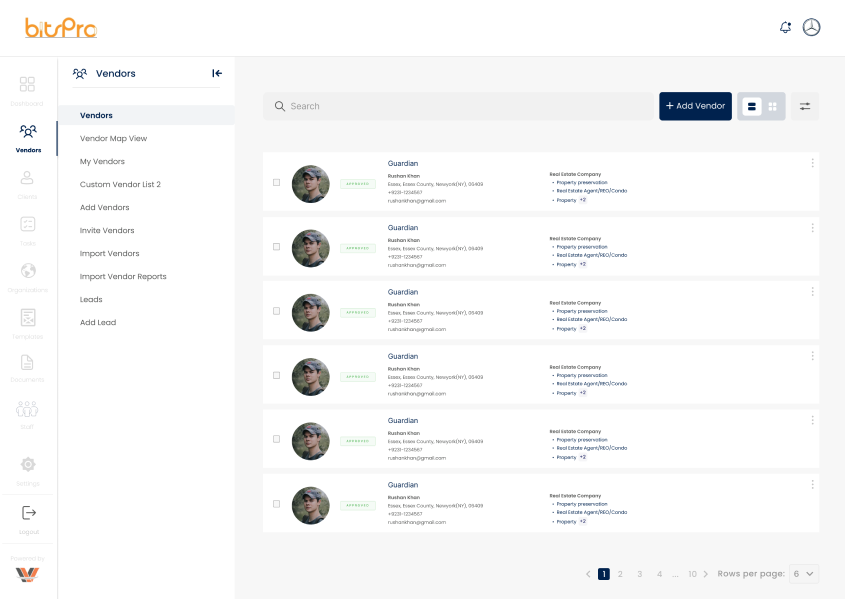Image resolution: width=845 pixels, height=599 pixels.
Task: Go to Dashboard in the sidebar
Action: click(27, 90)
